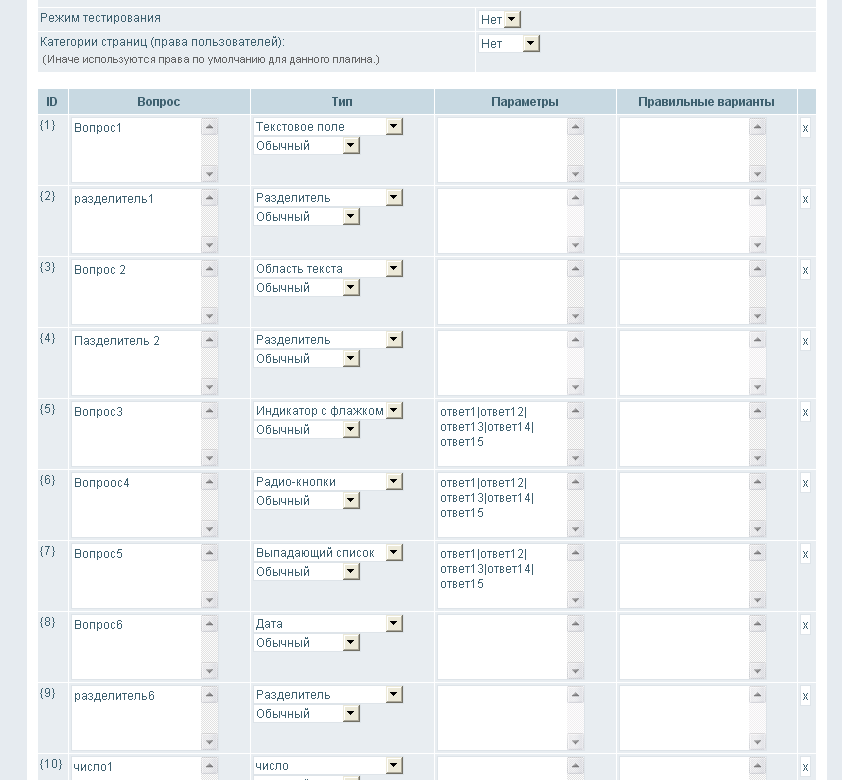Remove the разделитель1 row with x

pyautogui.click(x=805, y=200)
